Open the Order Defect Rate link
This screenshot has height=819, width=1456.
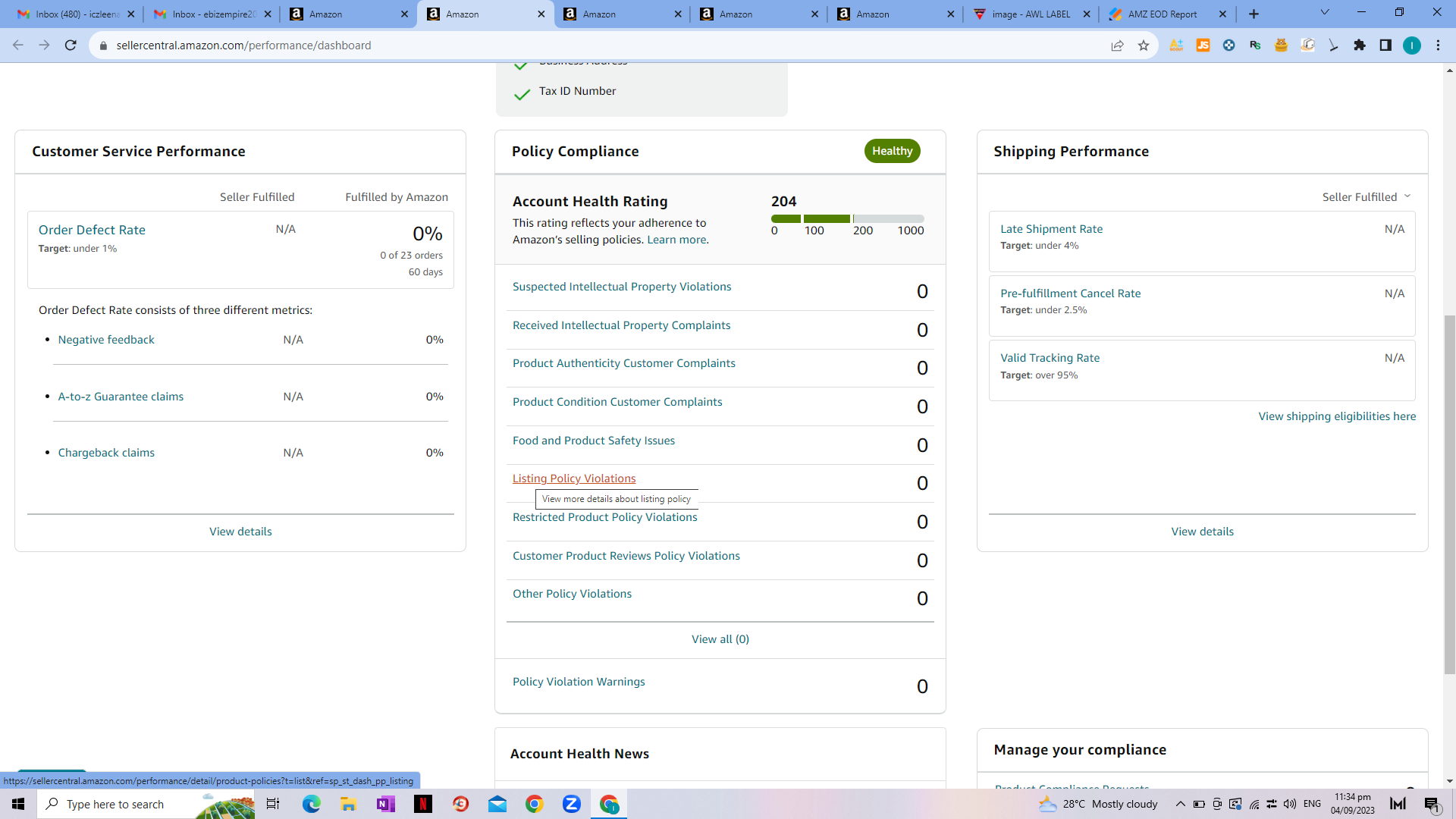point(92,230)
